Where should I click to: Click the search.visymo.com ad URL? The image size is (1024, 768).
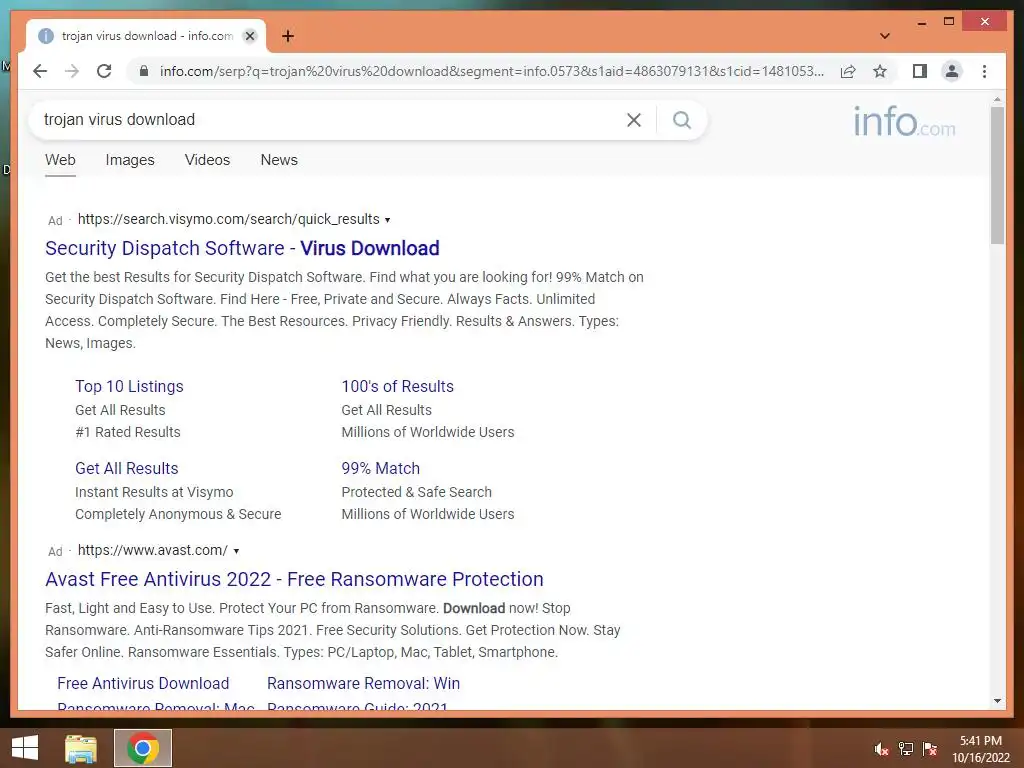(229, 219)
